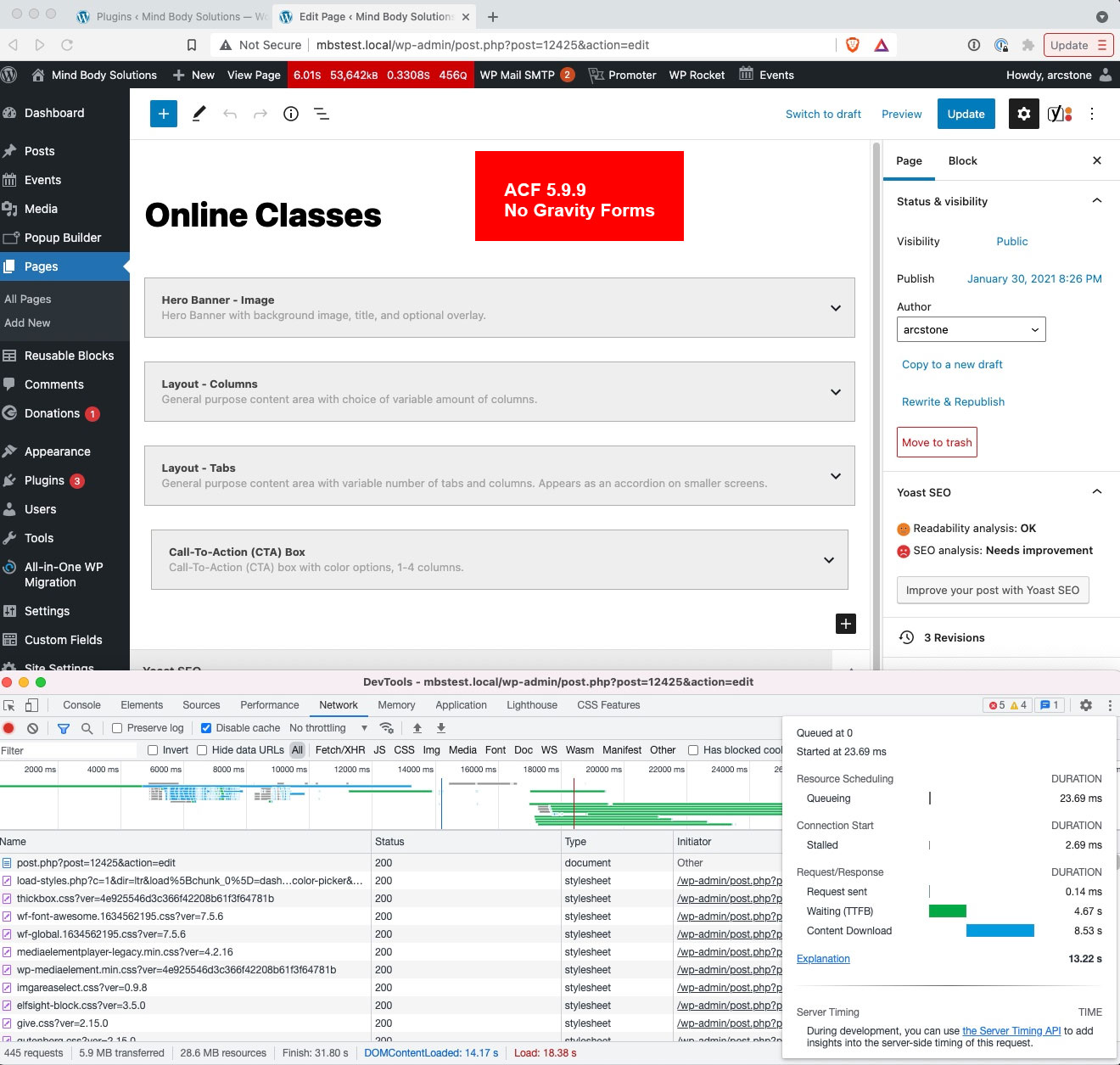Expand the Hero Banner - Image section
1120x1065 pixels.
[x=836, y=308]
